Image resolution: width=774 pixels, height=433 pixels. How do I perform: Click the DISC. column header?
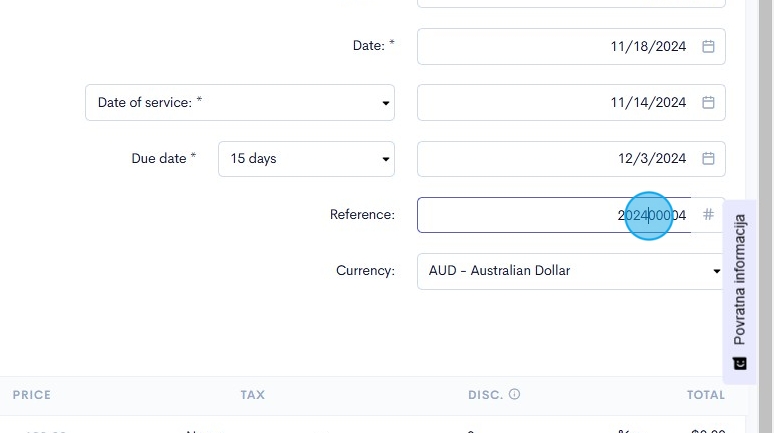[485, 395]
